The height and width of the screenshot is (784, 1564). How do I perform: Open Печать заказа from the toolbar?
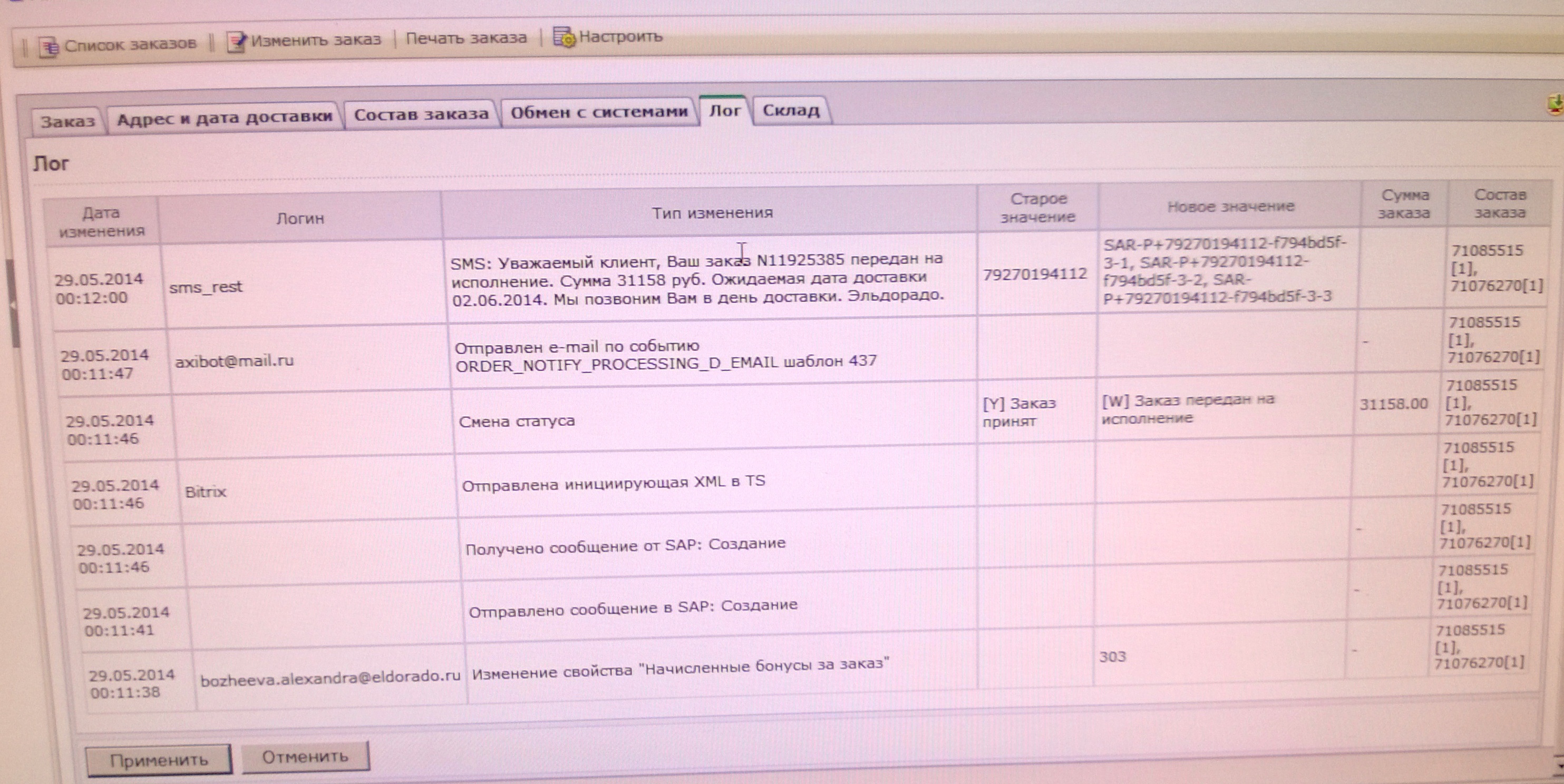coord(465,38)
